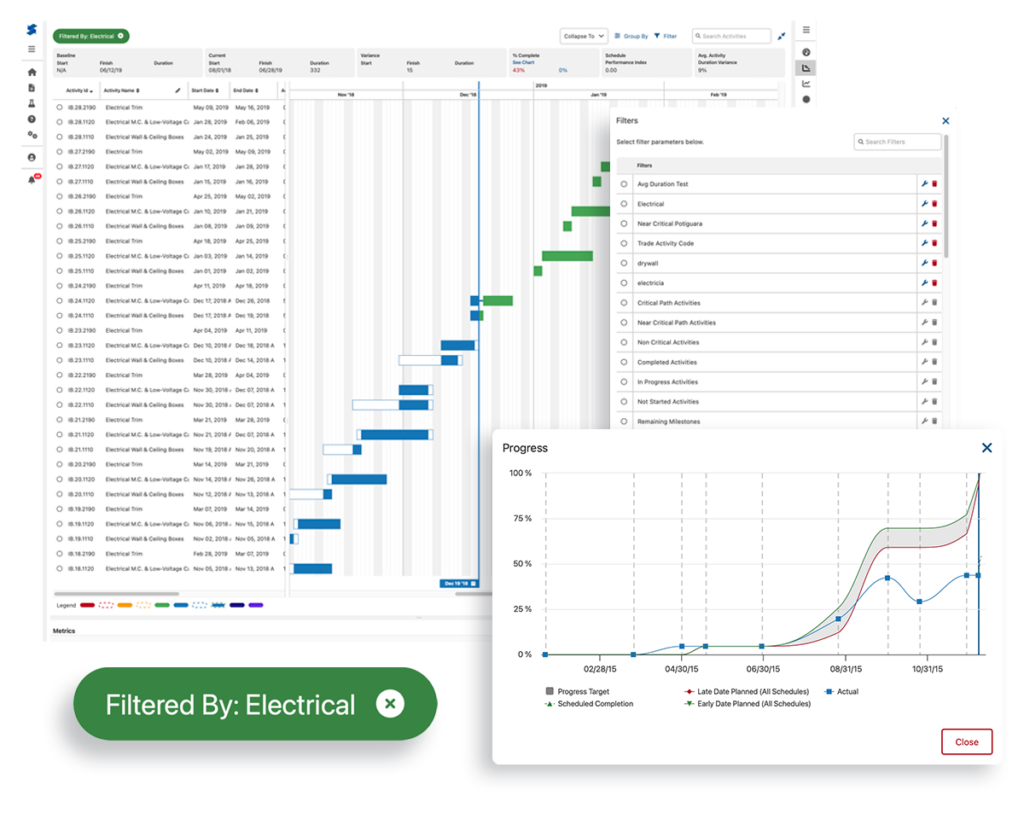
Task: Click Close on the Progress dialog
Action: pyautogui.click(x=966, y=742)
